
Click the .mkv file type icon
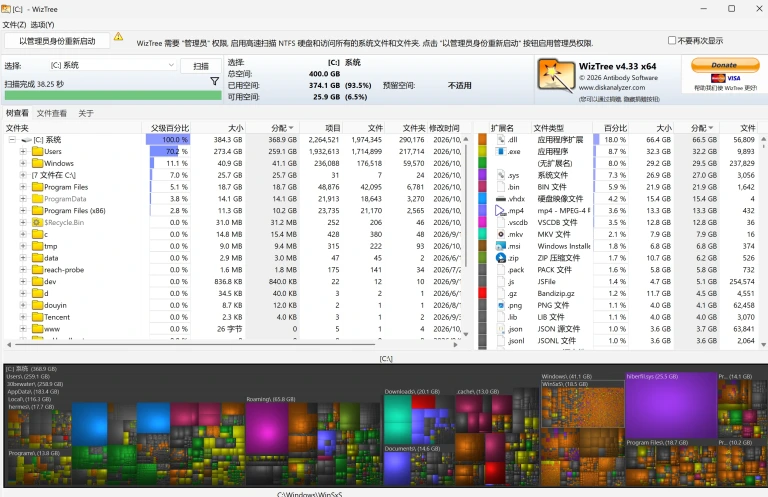pyautogui.click(x=501, y=234)
